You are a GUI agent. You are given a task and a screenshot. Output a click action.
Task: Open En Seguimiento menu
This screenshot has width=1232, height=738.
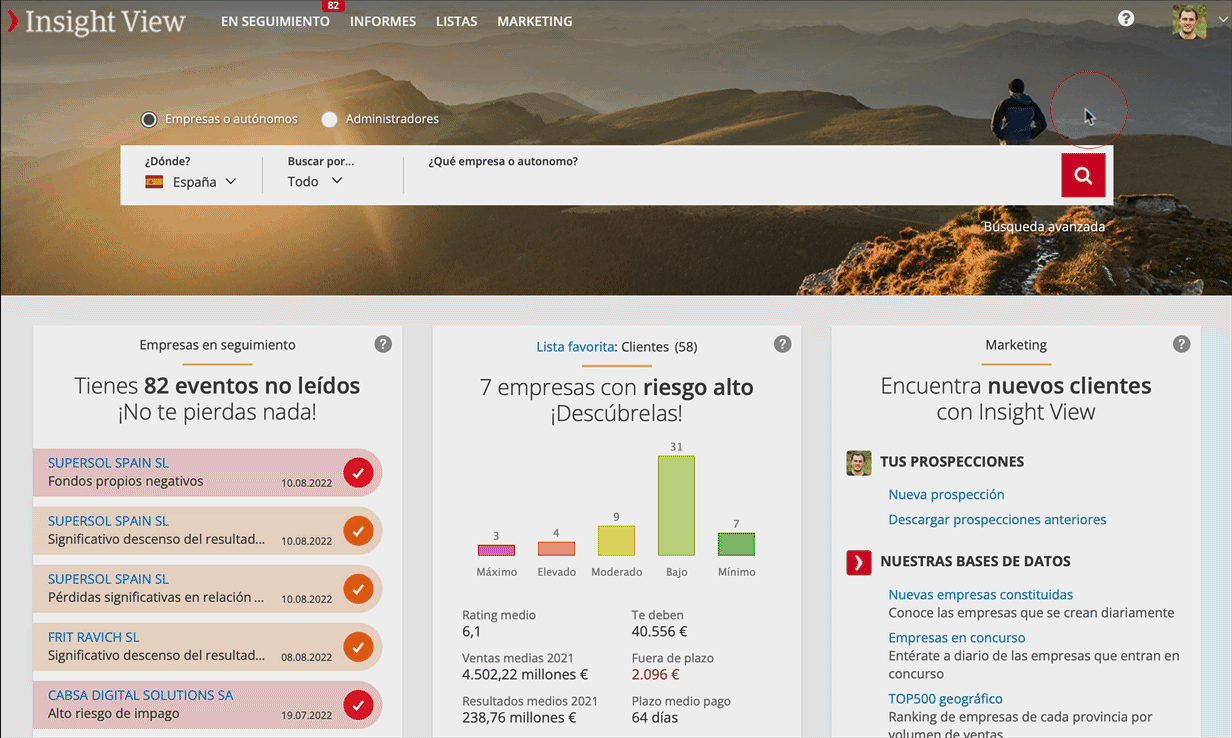pos(275,21)
